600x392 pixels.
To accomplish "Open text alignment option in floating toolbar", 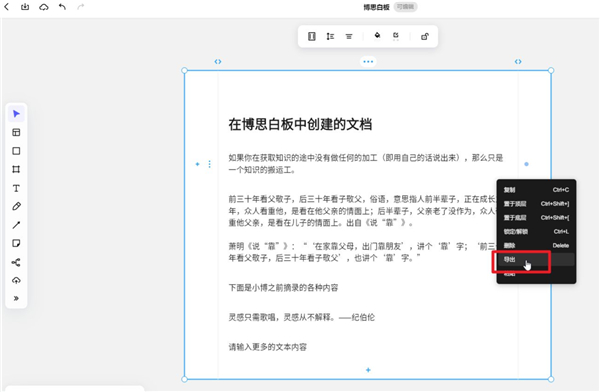I will [349, 36].
